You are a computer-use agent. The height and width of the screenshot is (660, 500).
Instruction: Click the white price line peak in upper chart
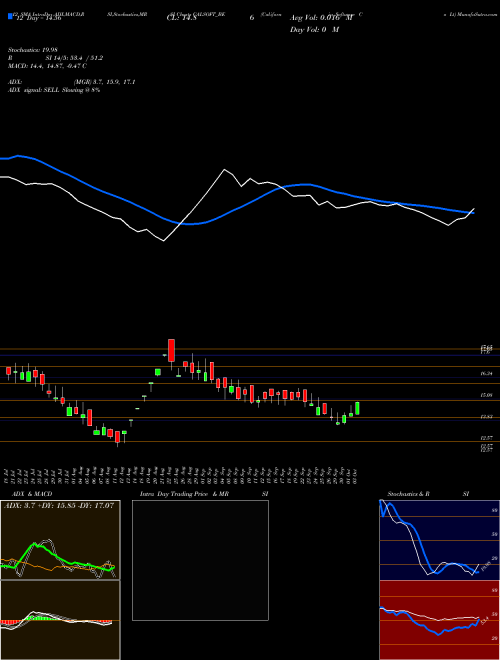224,170
